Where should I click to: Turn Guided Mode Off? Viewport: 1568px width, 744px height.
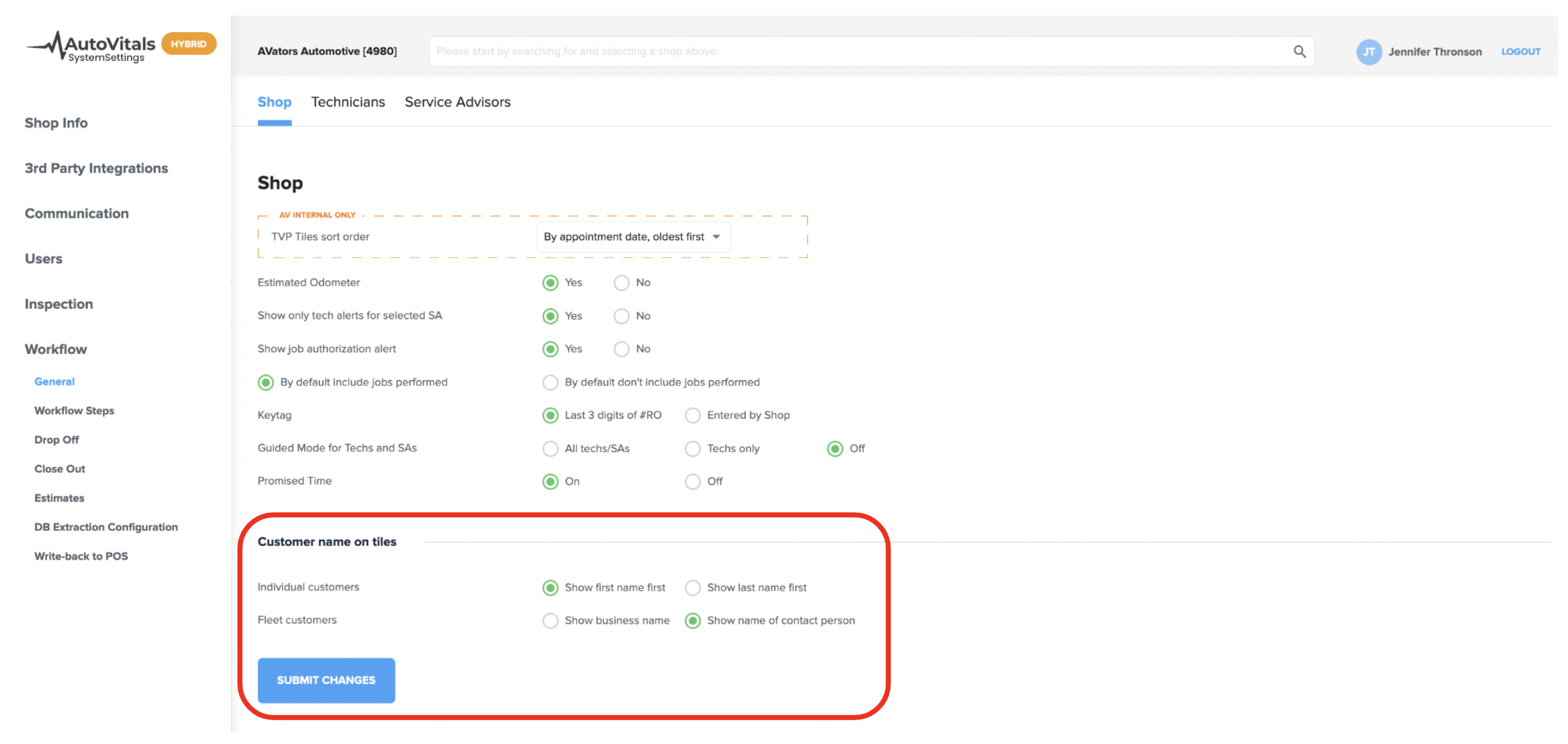click(x=835, y=449)
